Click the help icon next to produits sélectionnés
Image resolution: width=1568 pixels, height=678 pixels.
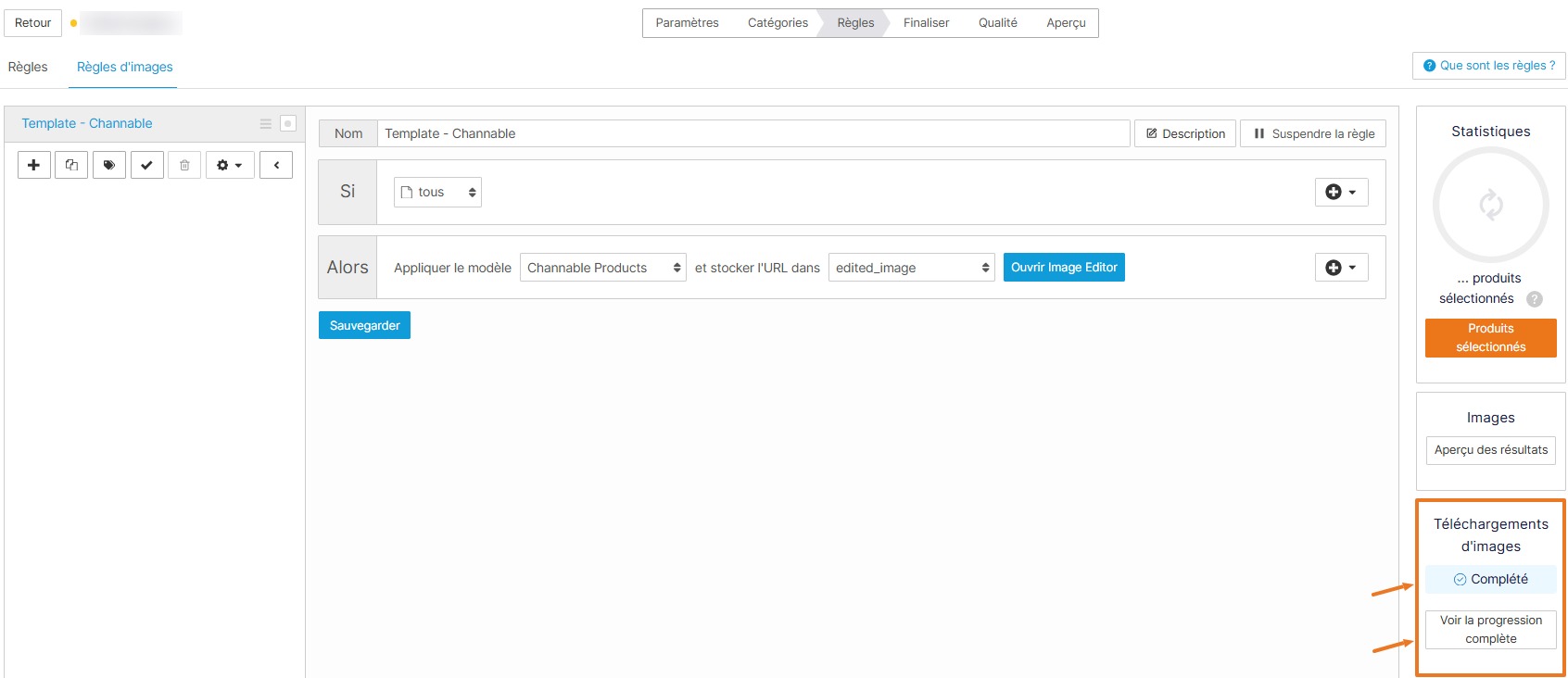click(1535, 299)
